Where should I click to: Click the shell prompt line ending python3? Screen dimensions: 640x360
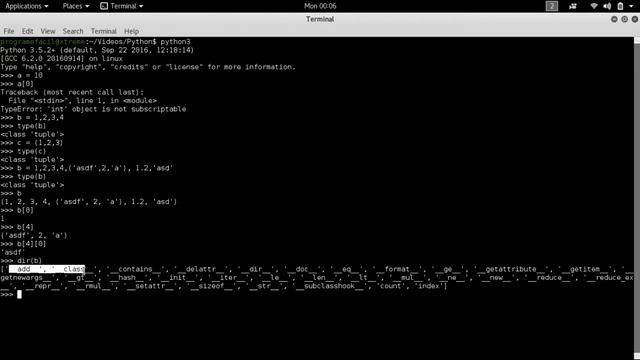pyautogui.click(x=96, y=42)
